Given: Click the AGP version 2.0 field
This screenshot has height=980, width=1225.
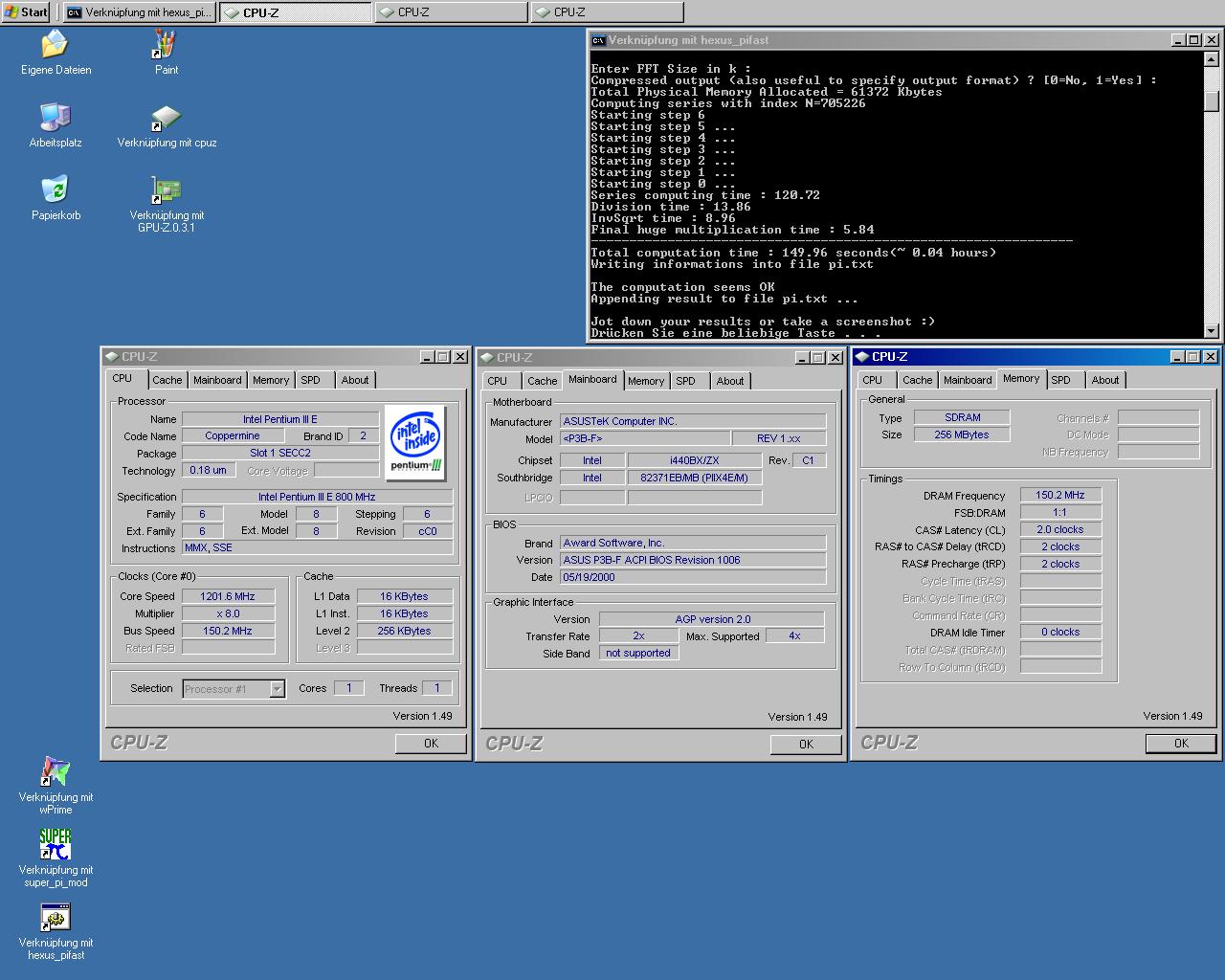Looking at the screenshot, I should click(x=712, y=619).
